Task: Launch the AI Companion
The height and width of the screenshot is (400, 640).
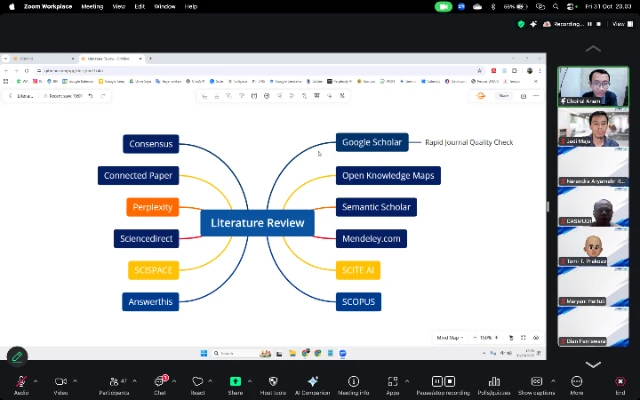Action: 312,382
